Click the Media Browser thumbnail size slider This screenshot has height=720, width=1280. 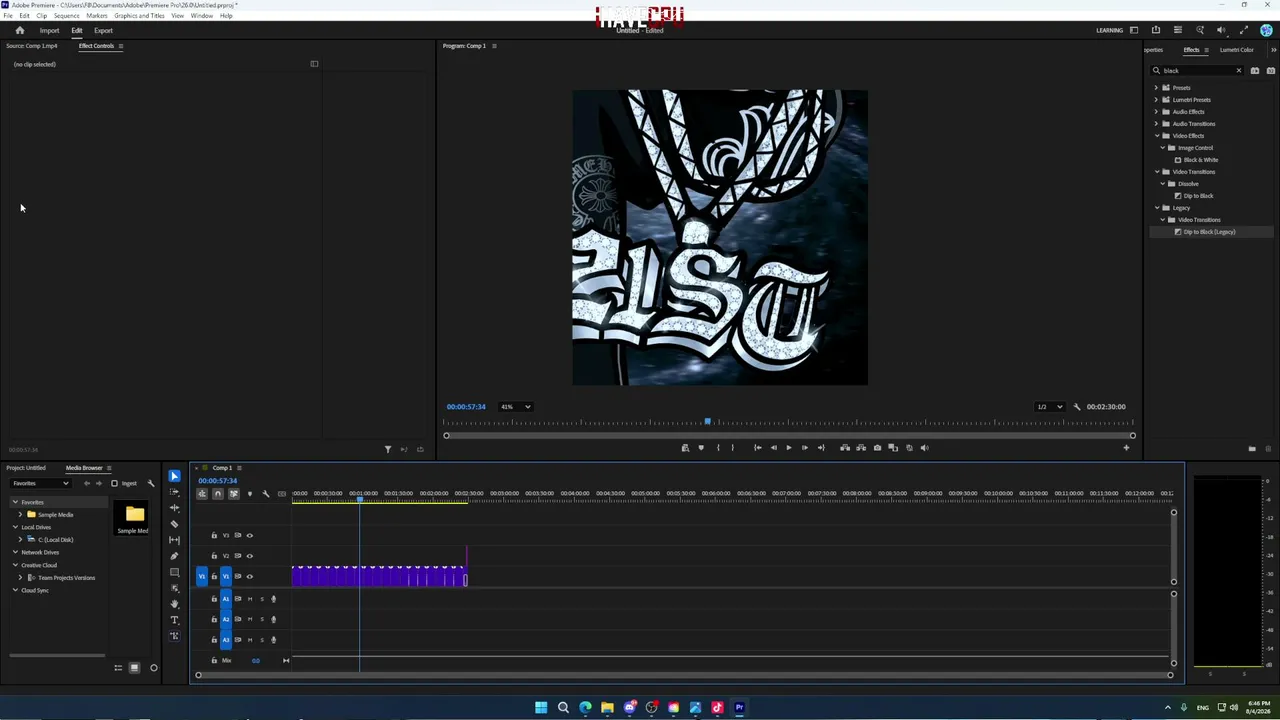pos(153,668)
